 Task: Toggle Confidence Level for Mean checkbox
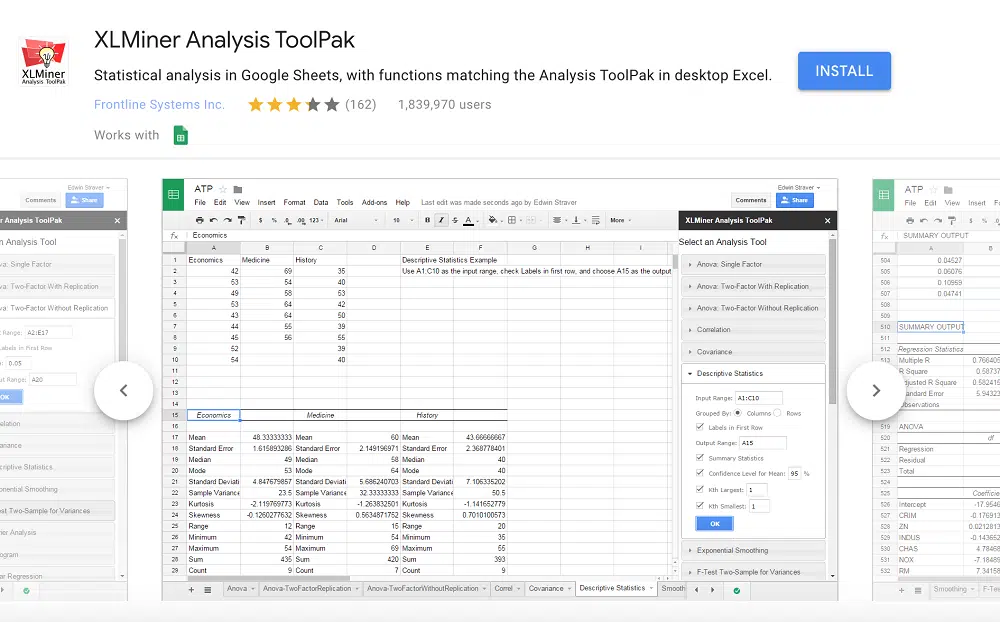[700, 473]
